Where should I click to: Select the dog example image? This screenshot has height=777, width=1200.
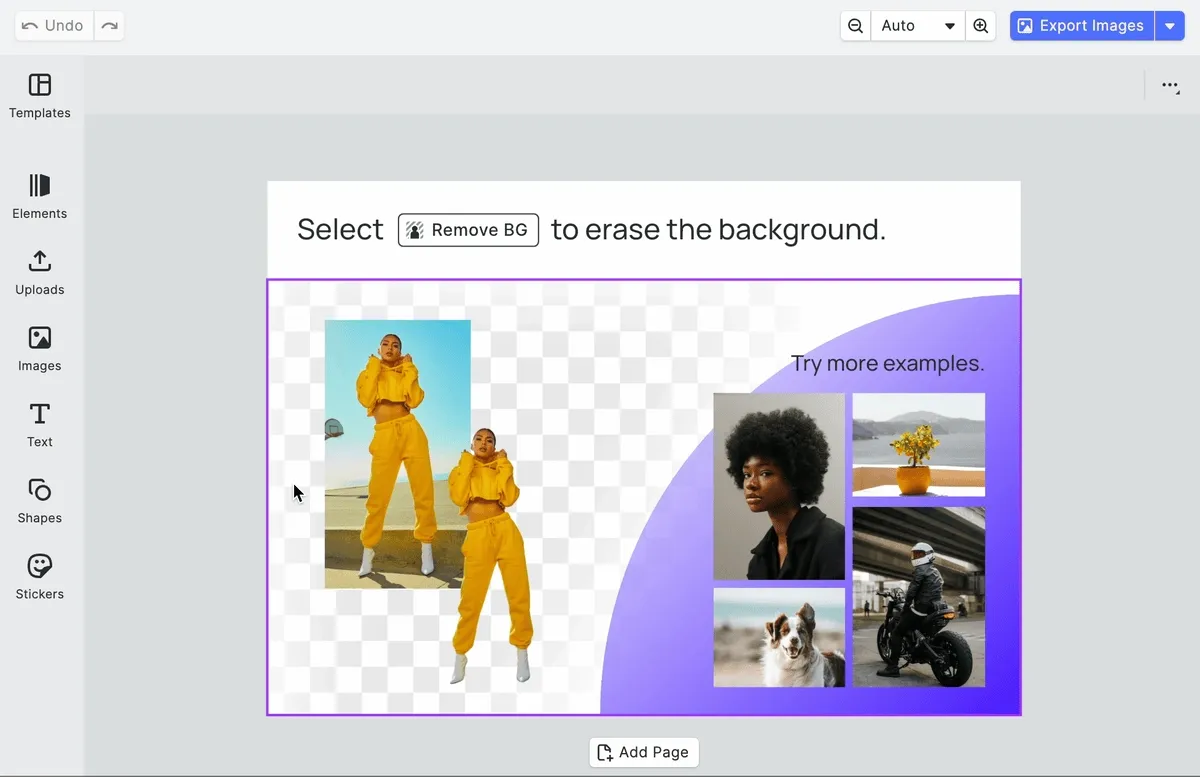[x=779, y=637]
